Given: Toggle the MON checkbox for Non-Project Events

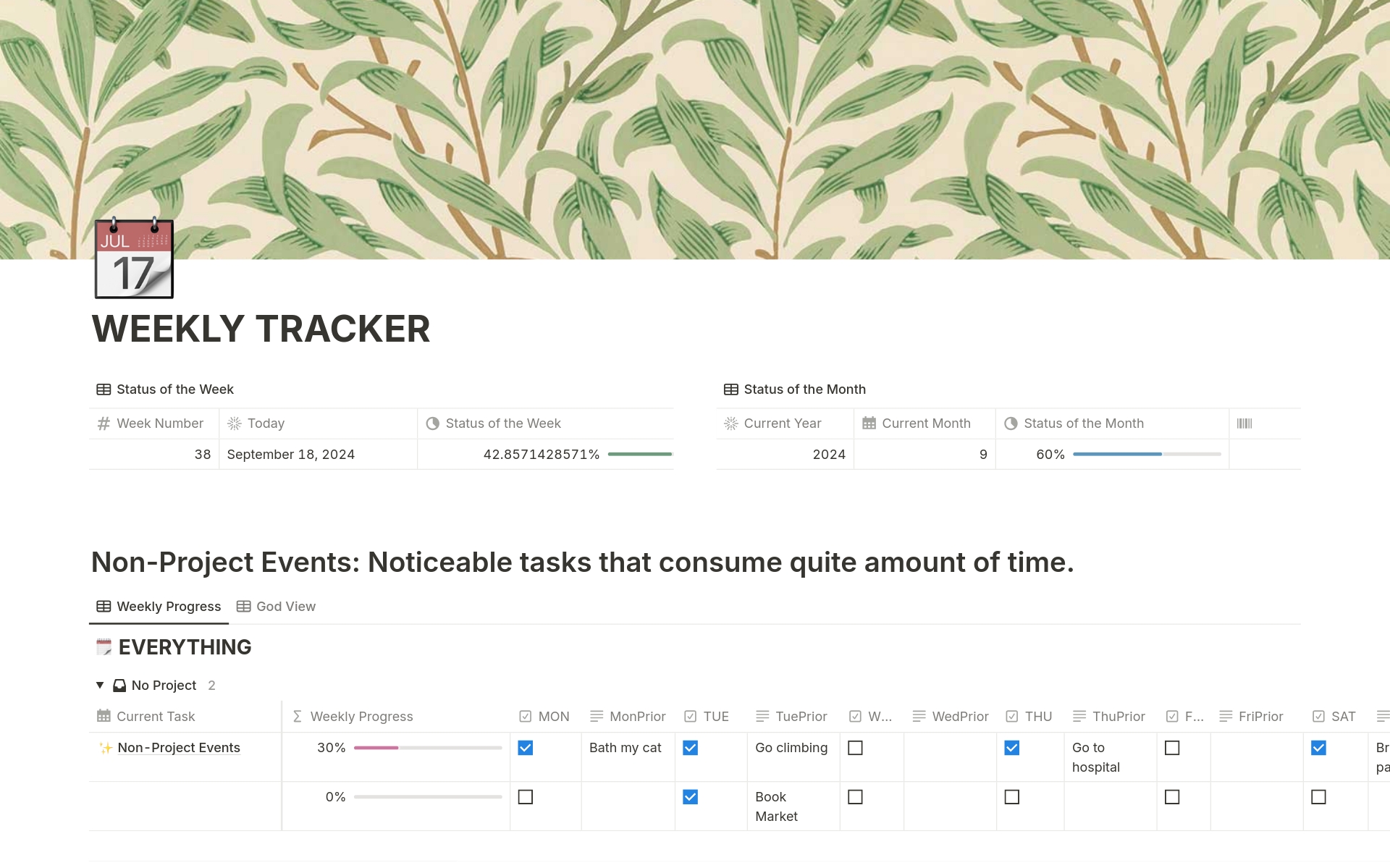Looking at the screenshot, I should pyautogui.click(x=525, y=747).
